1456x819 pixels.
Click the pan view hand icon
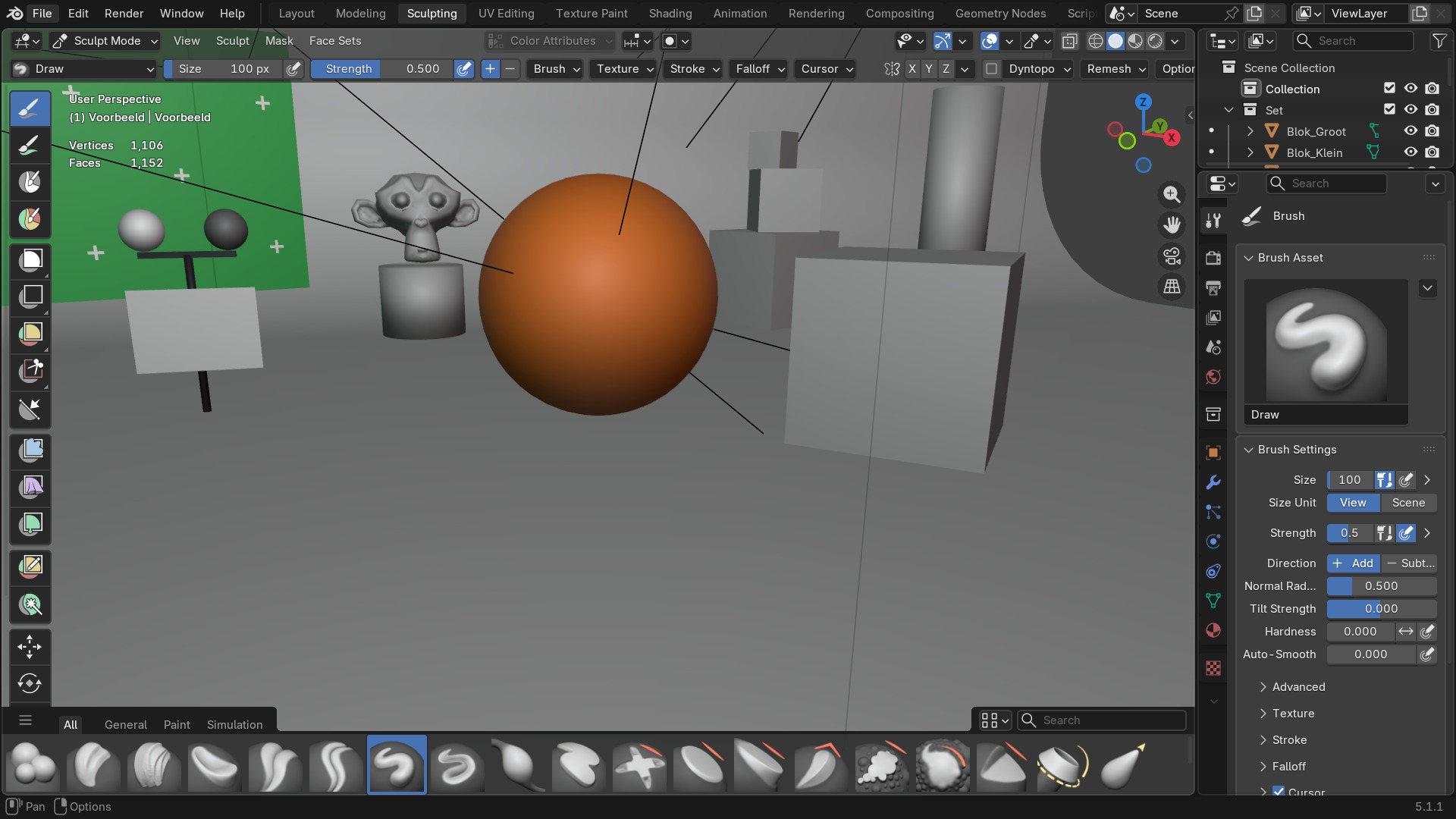(x=1172, y=225)
